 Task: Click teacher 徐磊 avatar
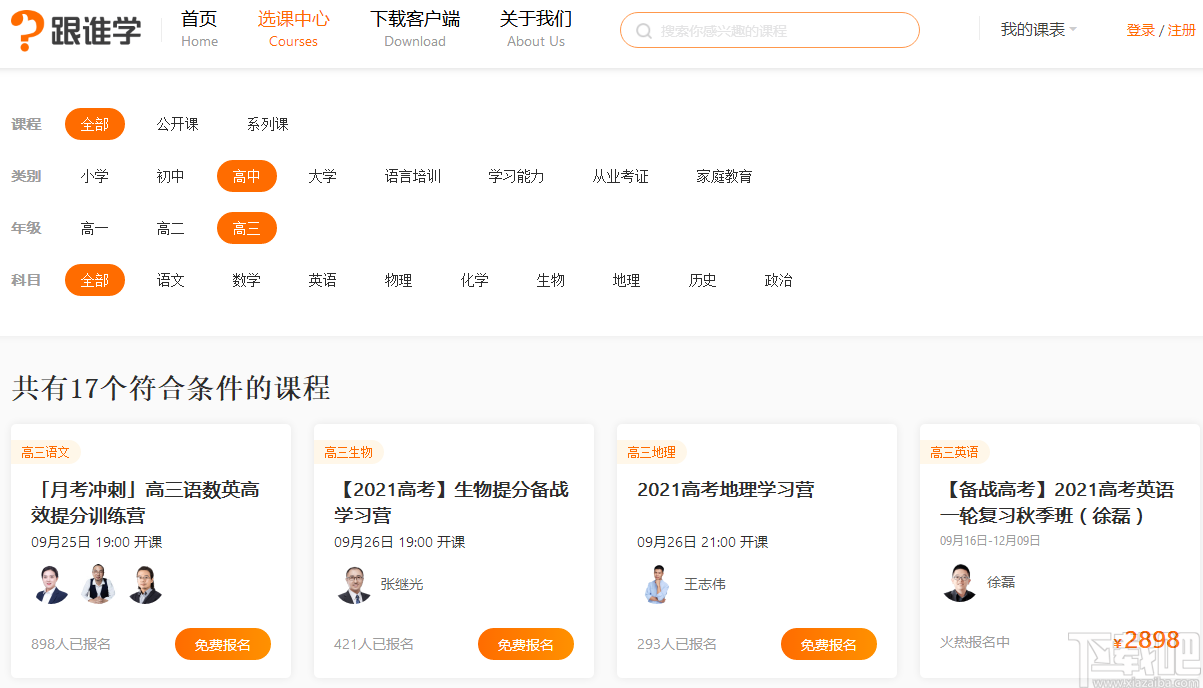click(x=960, y=582)
